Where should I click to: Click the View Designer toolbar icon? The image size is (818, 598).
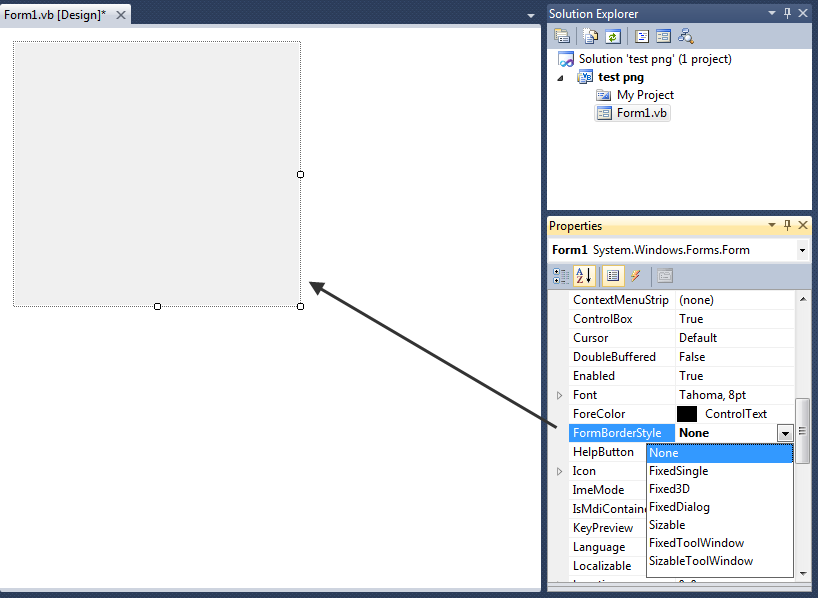663,36
